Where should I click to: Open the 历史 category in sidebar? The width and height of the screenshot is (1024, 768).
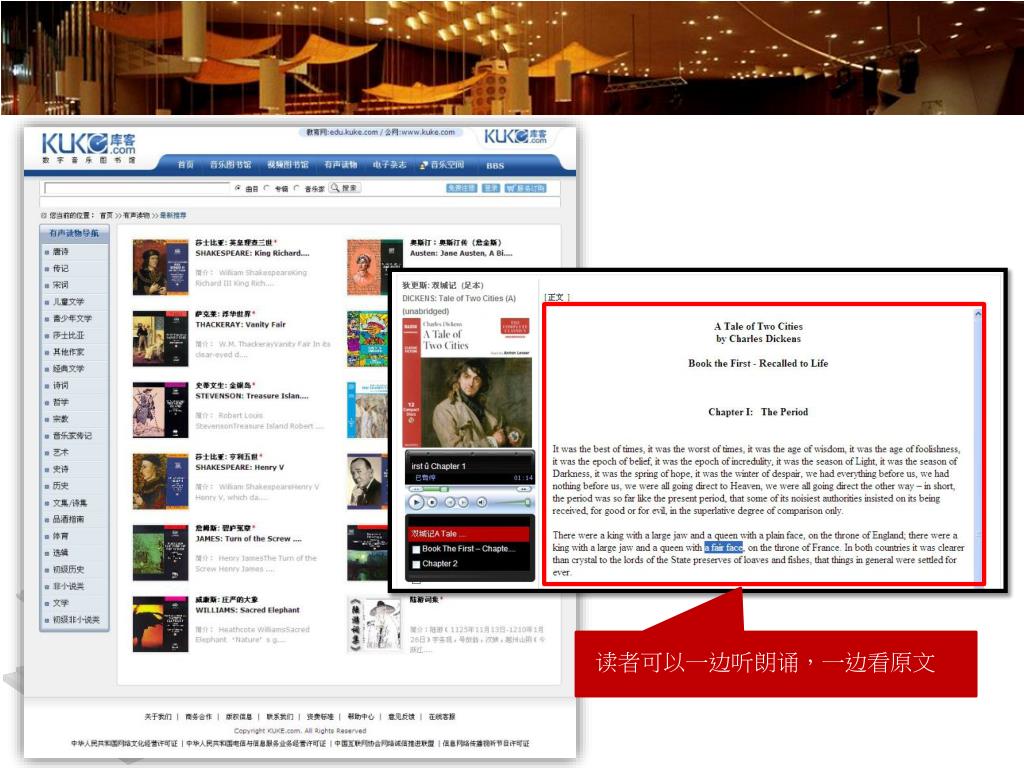61,486
